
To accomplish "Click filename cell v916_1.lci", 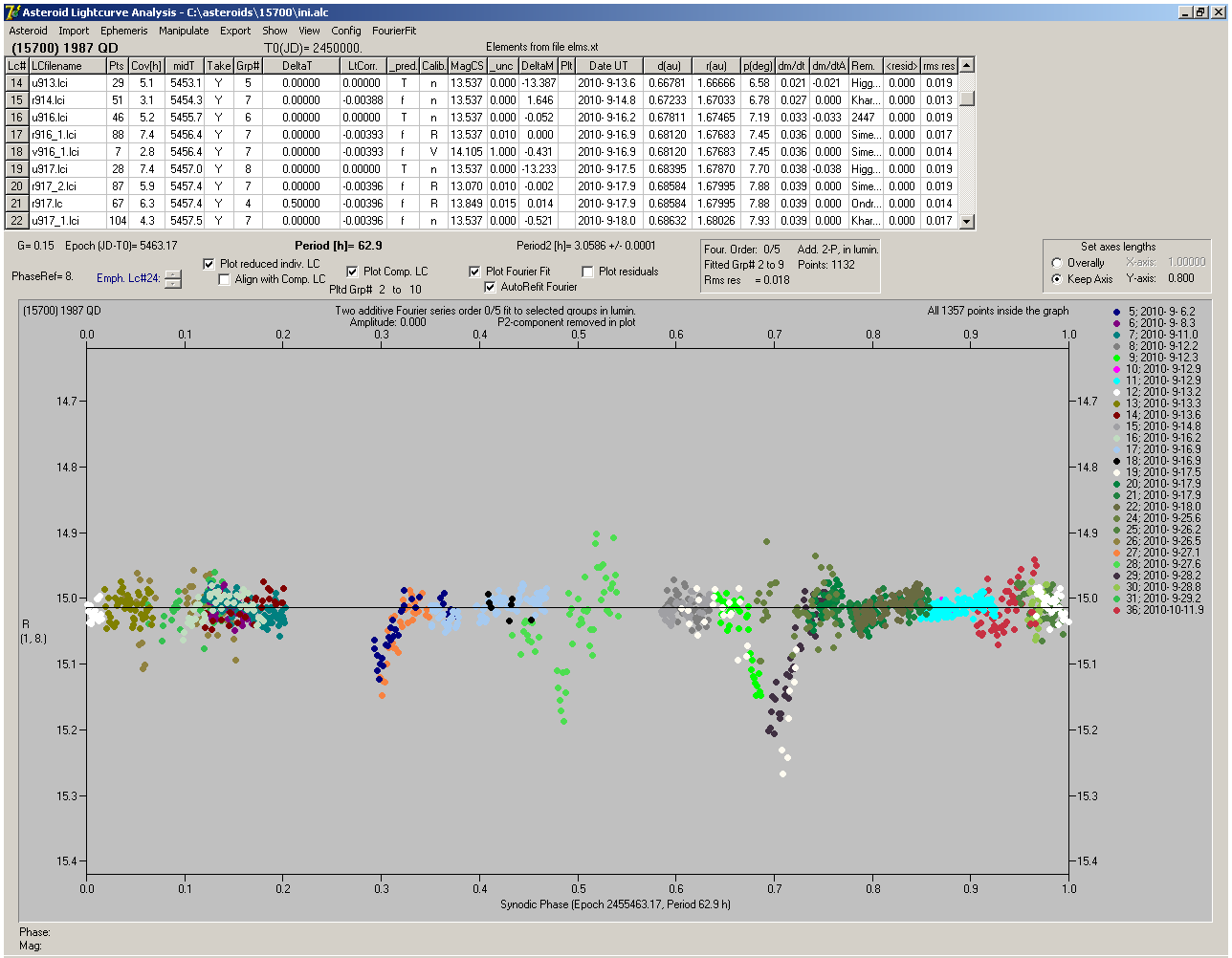I will (x=66, y=152).
